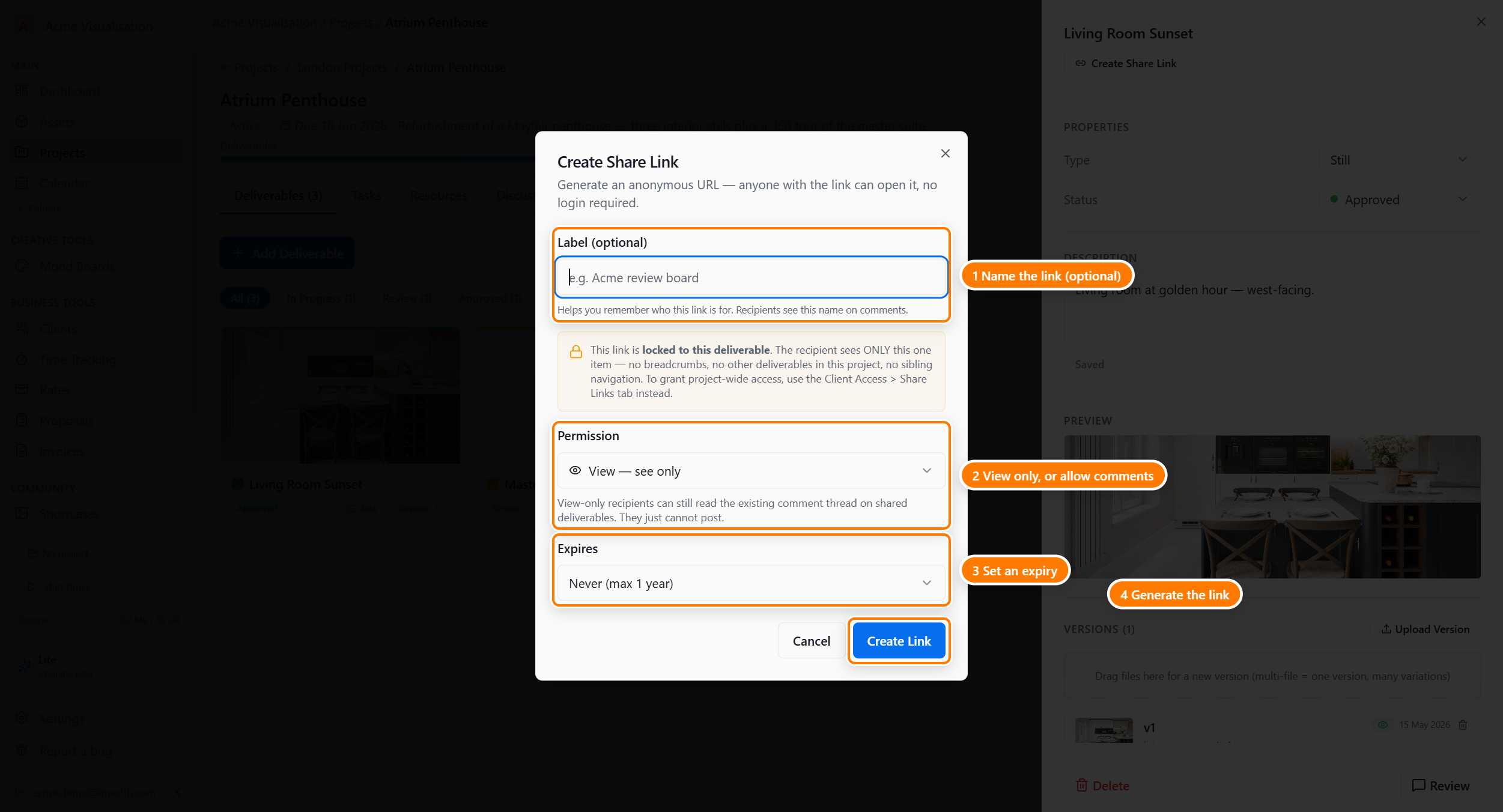The width and height of the screenshot is (1503, 812).
Task: Click the lock icon in the notice box
Action: (575, 352)
